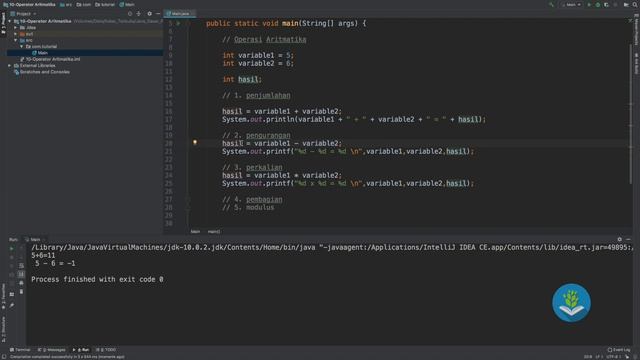
Task: Click the Rerun green arrow in Run panel
Action: click(11, 248)
